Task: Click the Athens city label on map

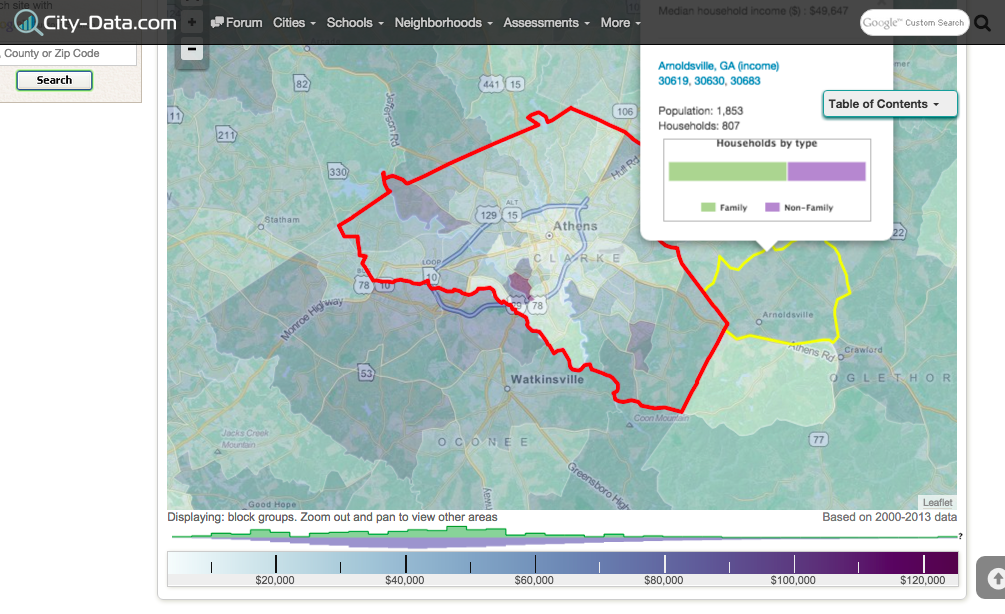Action: [x=575, y=226]
